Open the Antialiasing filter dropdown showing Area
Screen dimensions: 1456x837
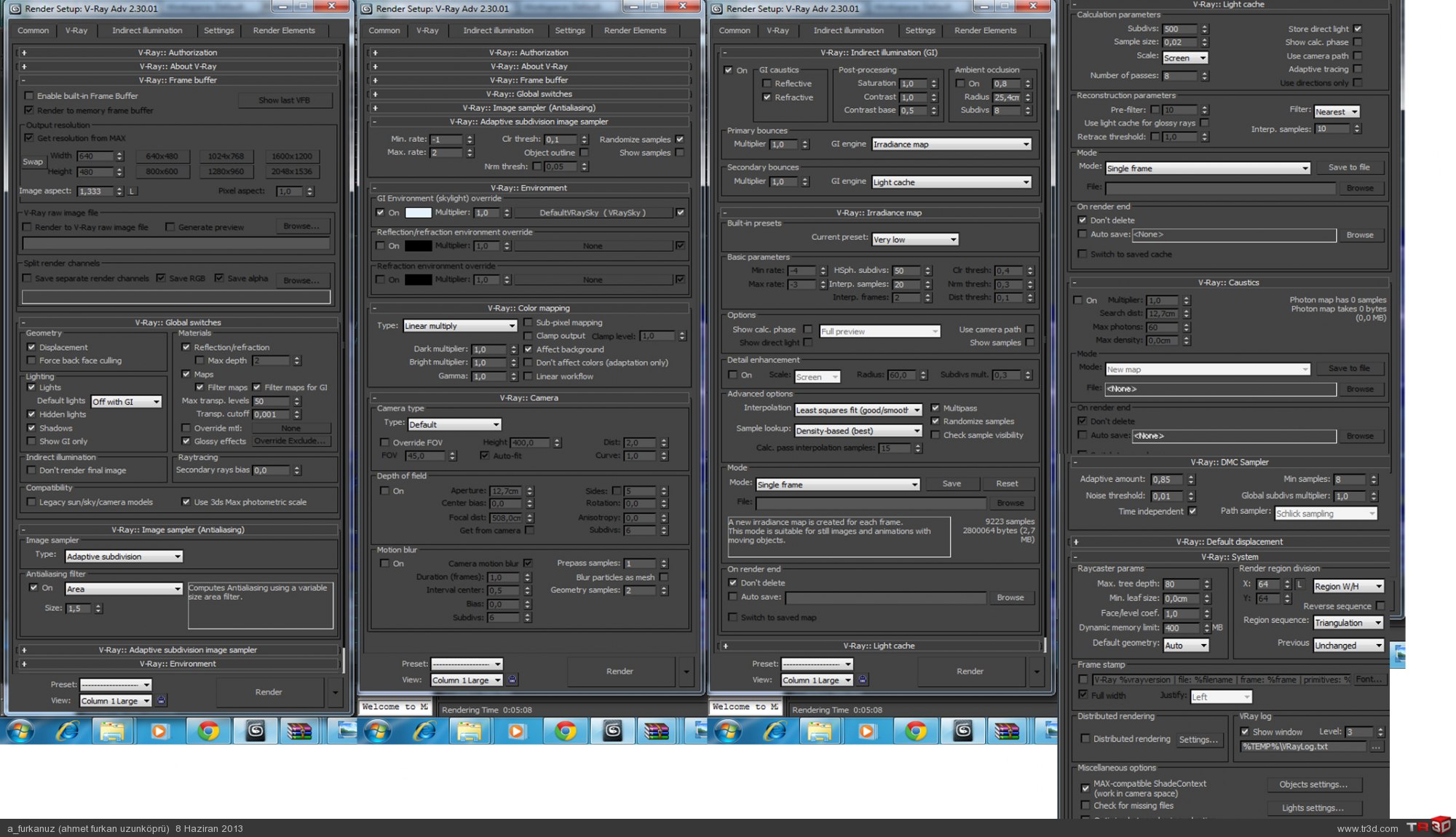tap(124, 589)
